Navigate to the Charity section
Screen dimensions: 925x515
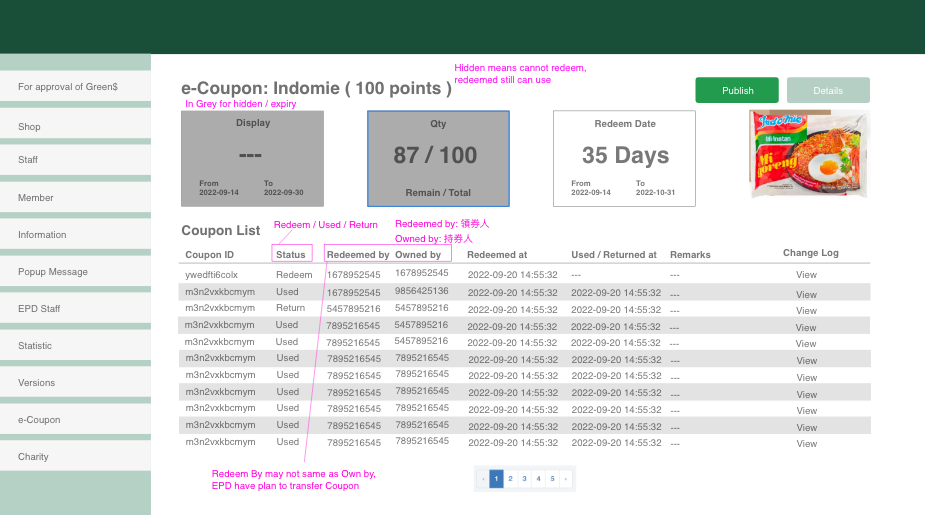75,457
